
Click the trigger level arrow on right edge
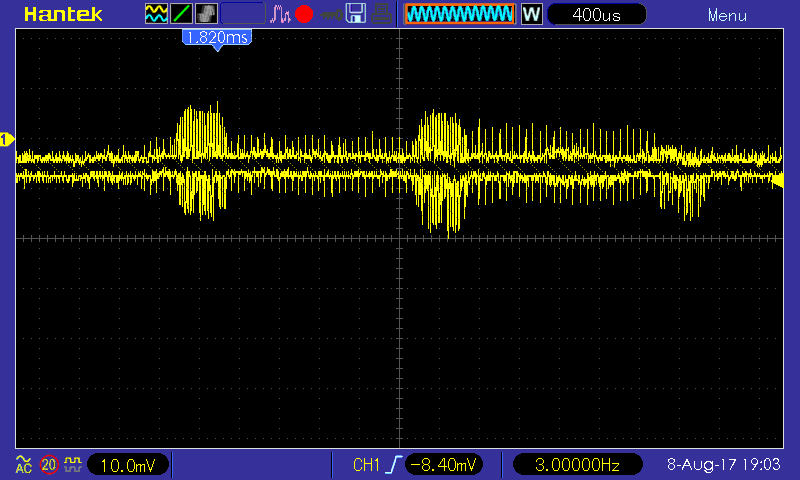tap(778, 181)
